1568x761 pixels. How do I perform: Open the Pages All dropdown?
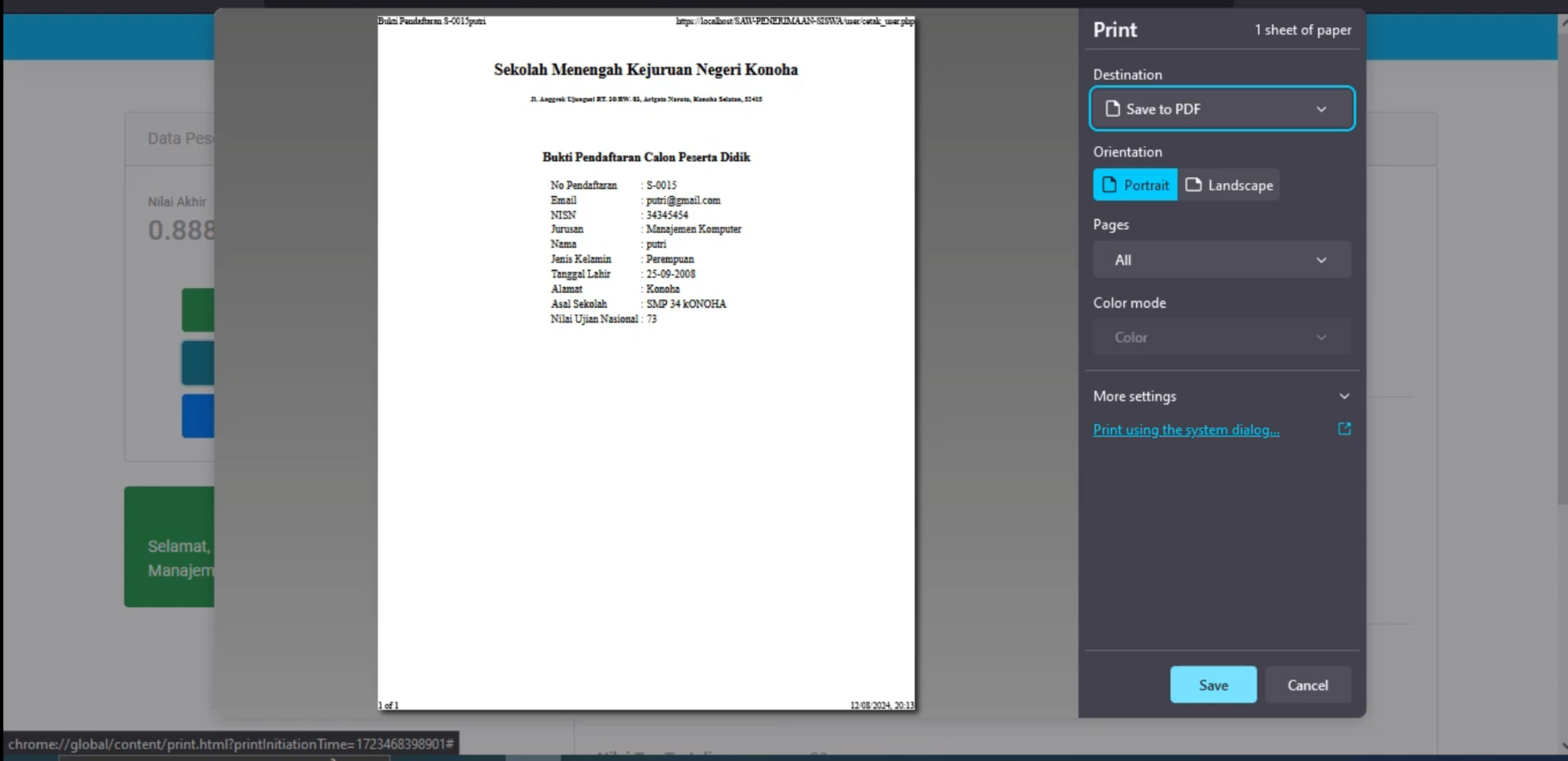click(x=1222, y=260)
